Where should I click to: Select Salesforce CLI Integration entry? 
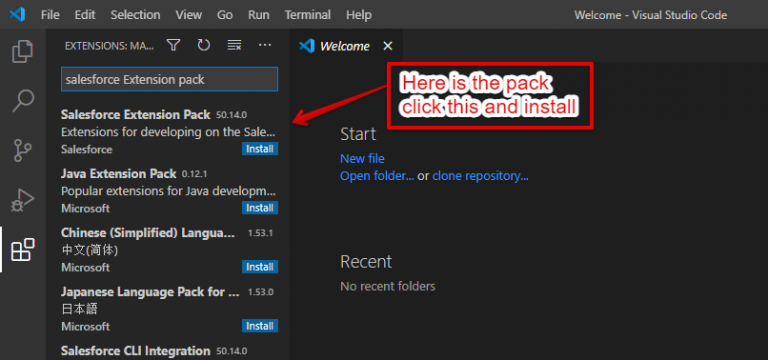(x=168, y=351)
